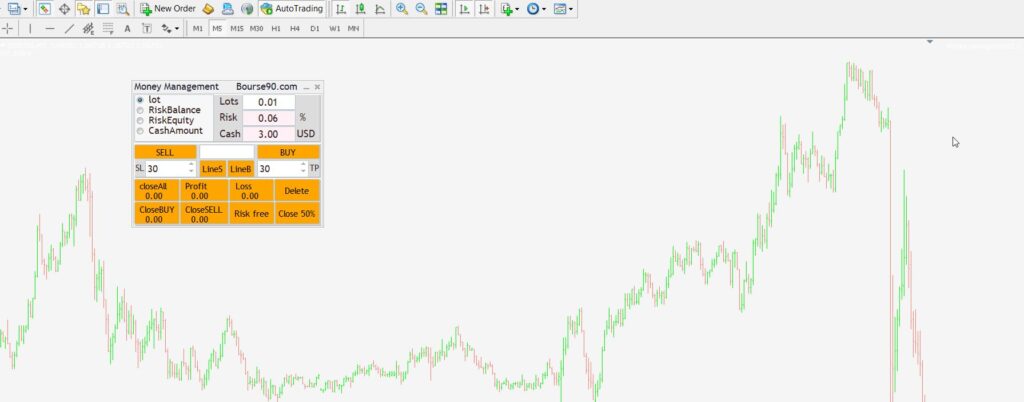Select the CashAmount radio button
This screenshot has height=402, width=1024.
[x=140, y=131]
